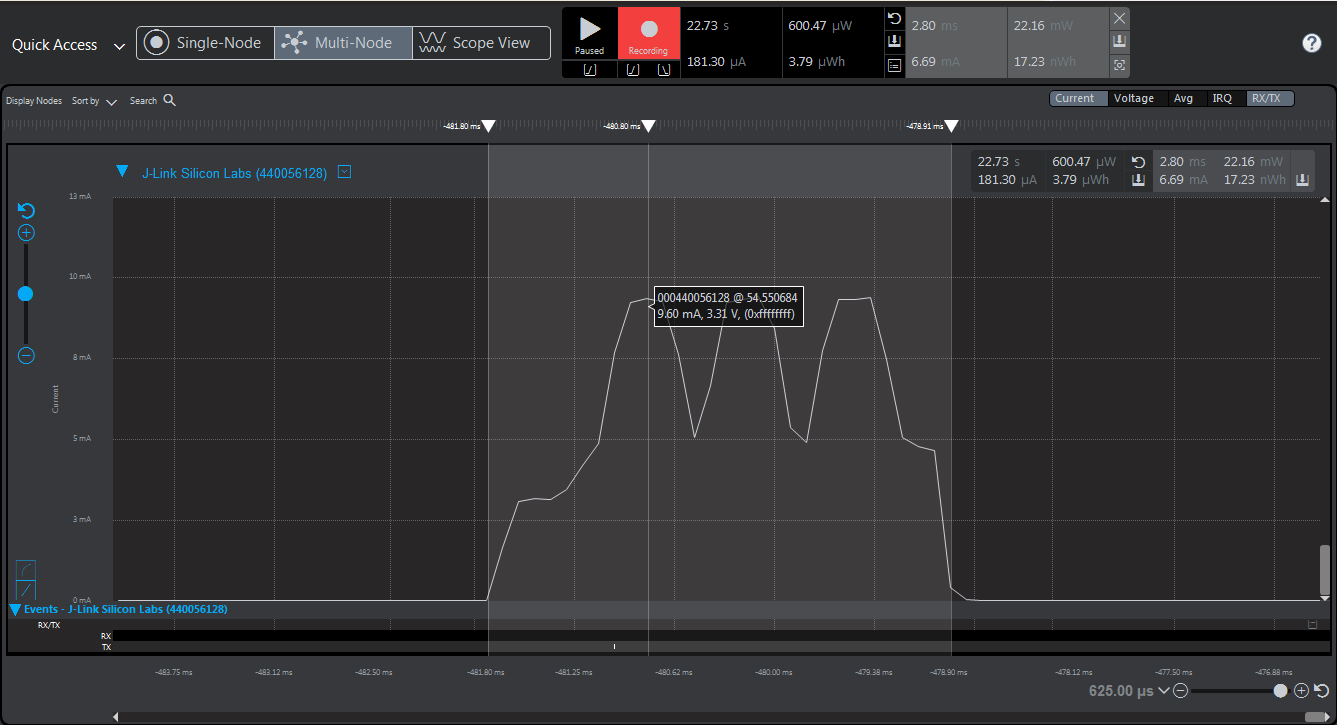Reset the top bar session statistics
The width and height of the screenshot is (1337, 725).
pos(894,20)
